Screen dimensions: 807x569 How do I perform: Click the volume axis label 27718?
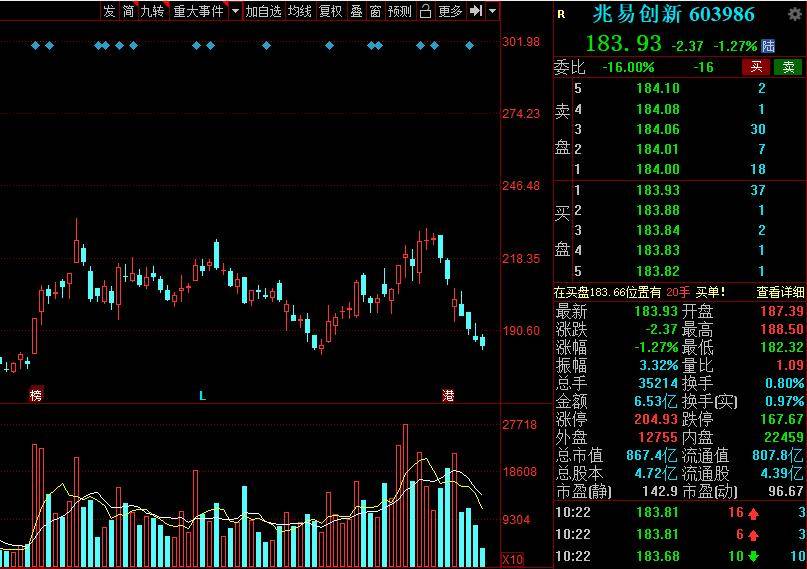tap(520, 425)
